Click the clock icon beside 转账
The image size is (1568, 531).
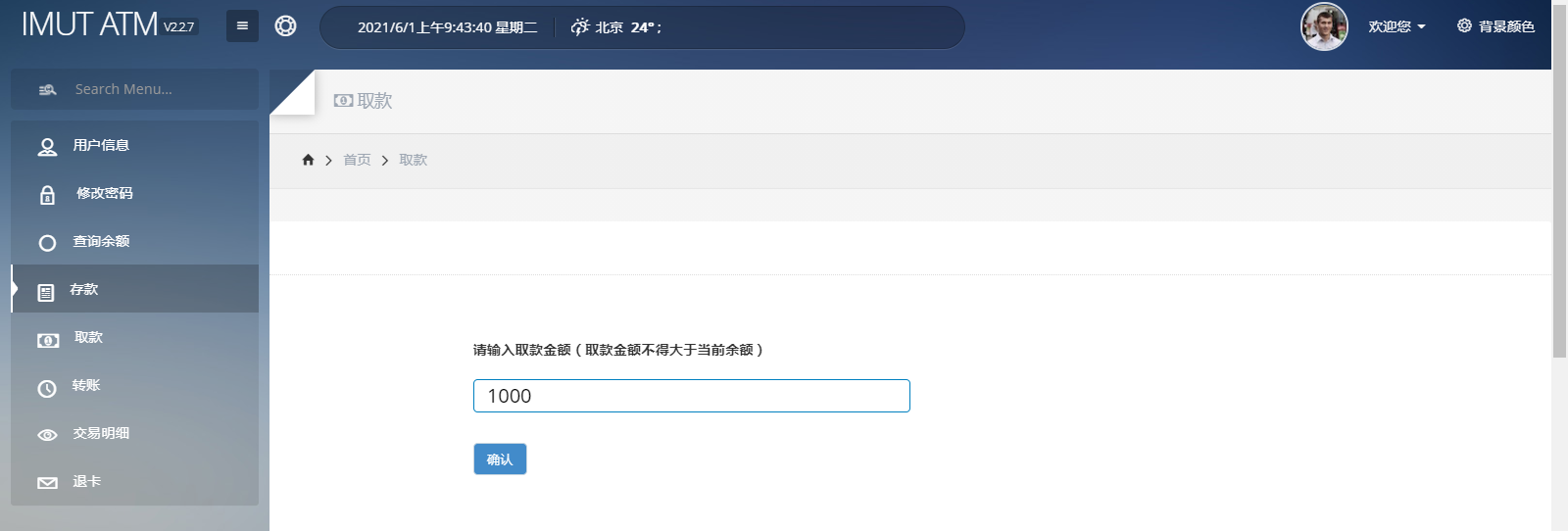47,388
